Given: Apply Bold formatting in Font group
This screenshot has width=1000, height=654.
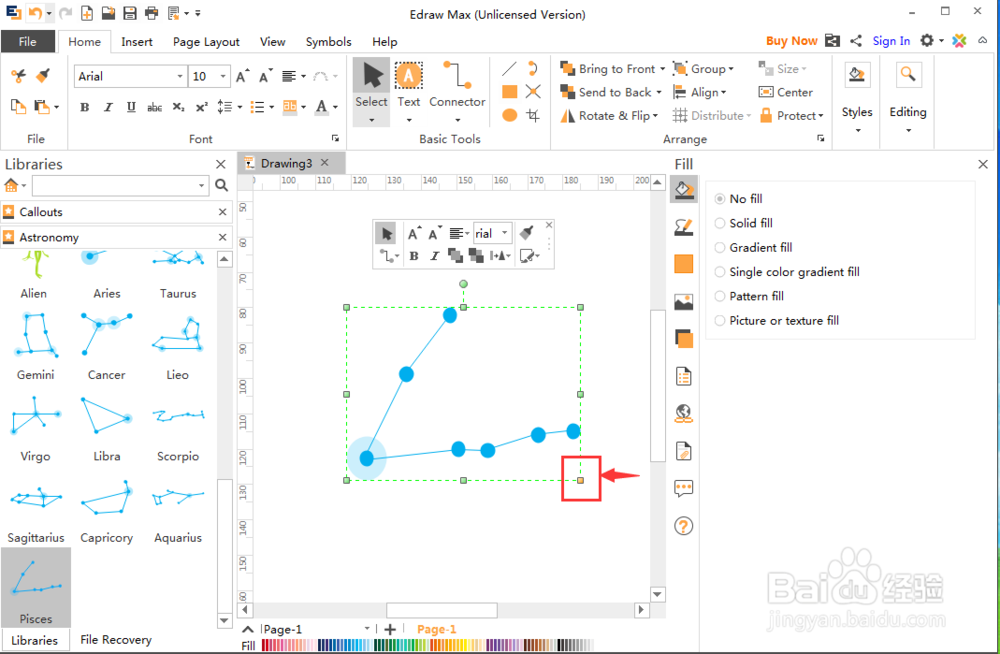Looking at the screenshot, I should click(x=84, y=107).
